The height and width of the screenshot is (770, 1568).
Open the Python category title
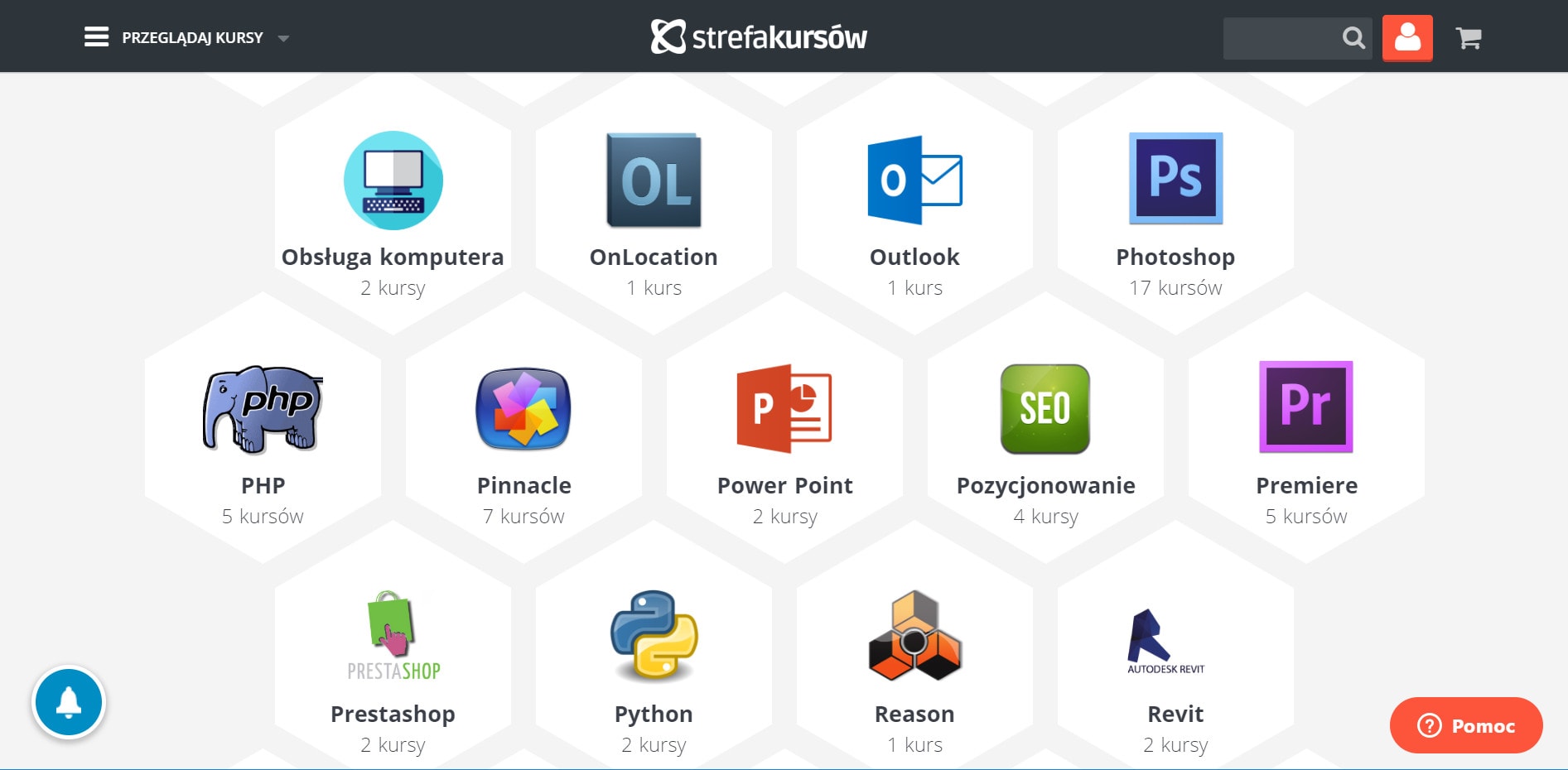tap(654, 715)
